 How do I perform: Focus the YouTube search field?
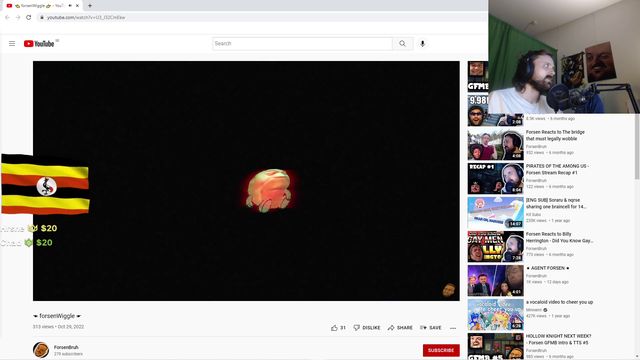coord(302,44)
